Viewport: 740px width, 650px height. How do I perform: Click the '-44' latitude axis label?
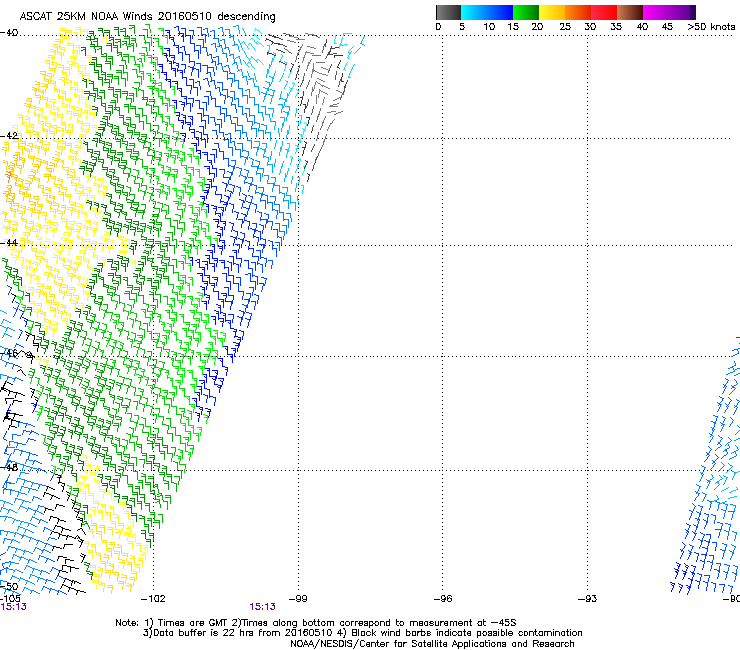pyautogui.click(x=9, y=243)
